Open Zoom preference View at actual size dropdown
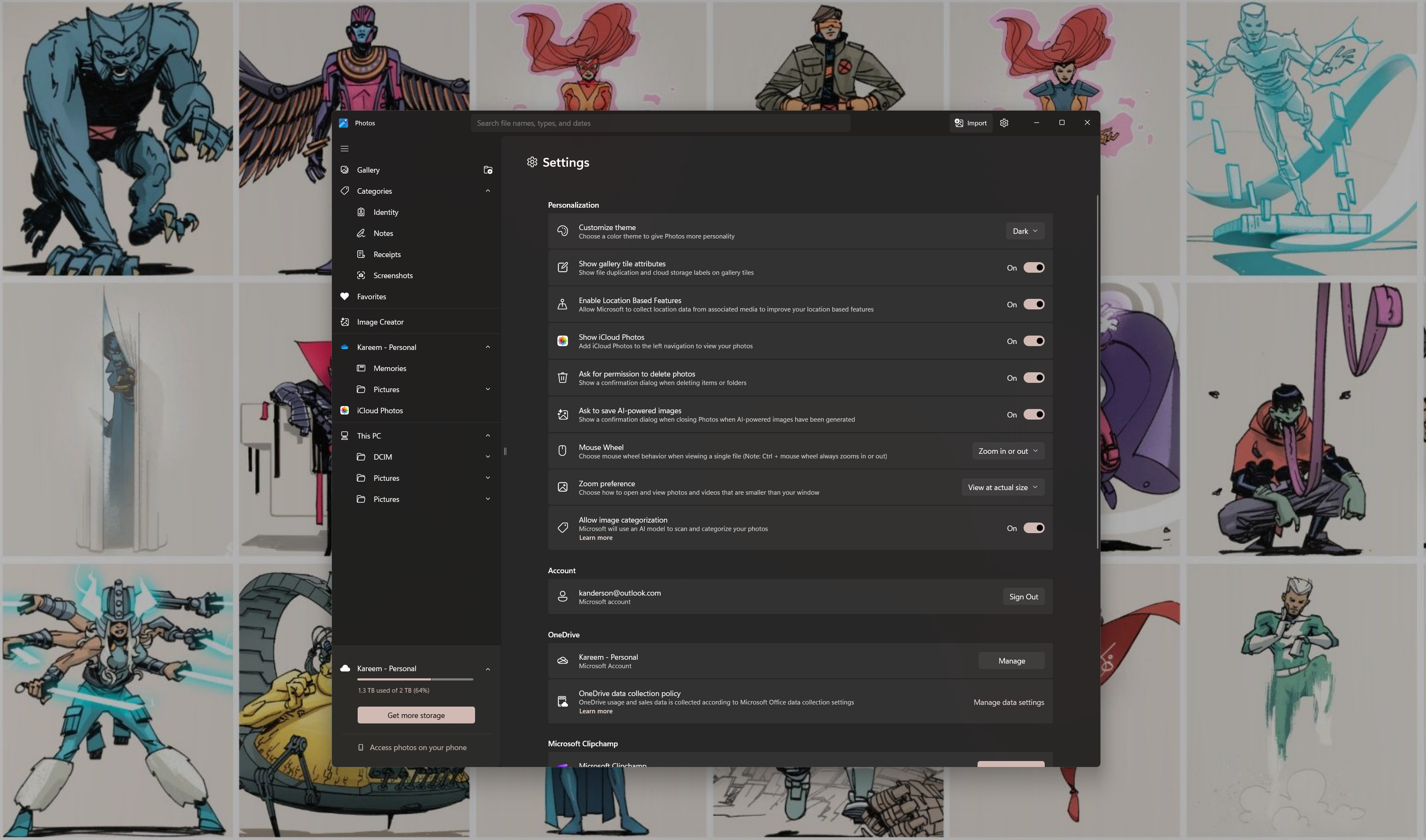Image resolution: width=1426 pixels, height=840 pixels. (1003, 488)
